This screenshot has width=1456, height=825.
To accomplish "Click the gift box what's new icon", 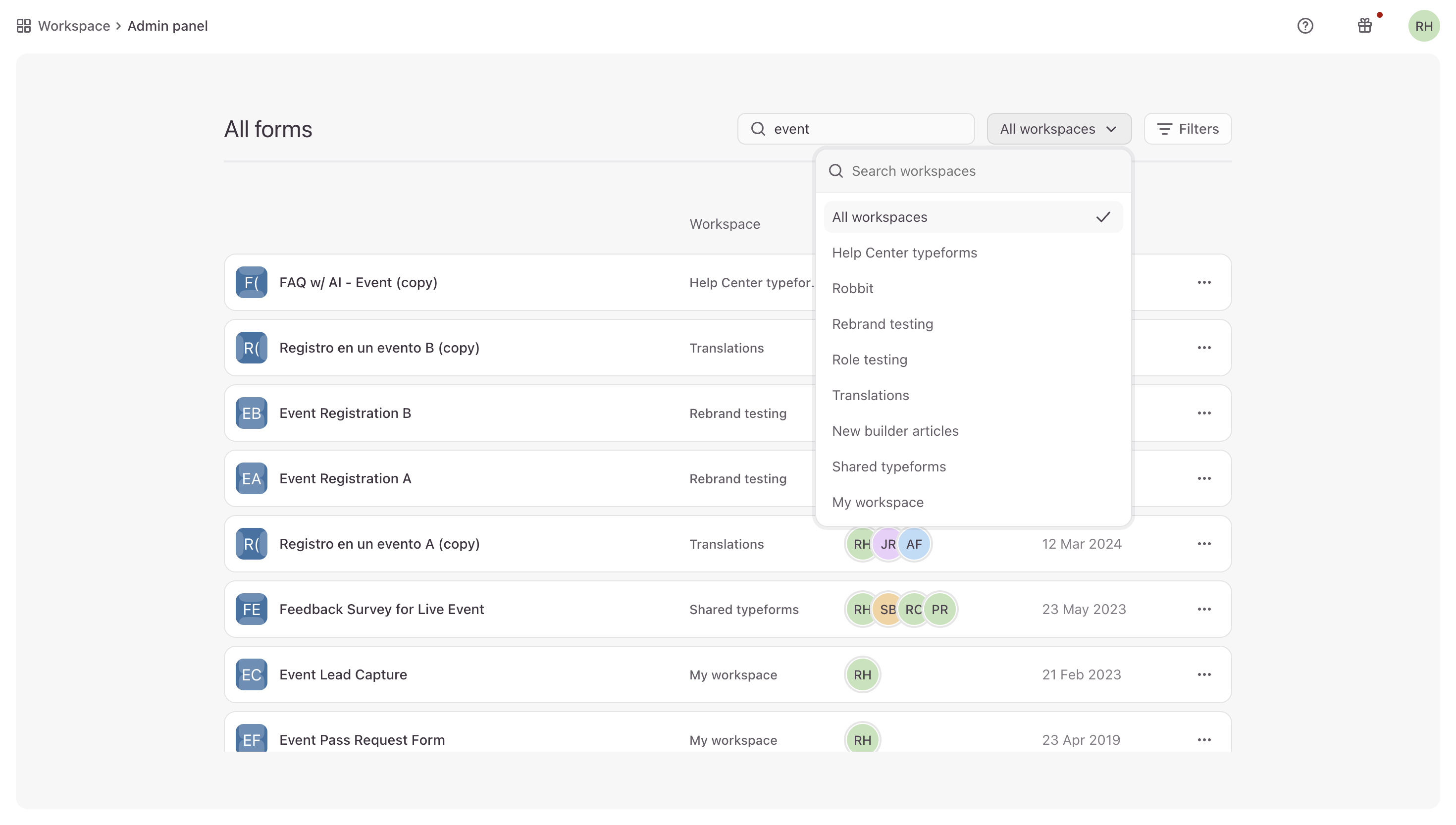I will tap(1364, 26).
